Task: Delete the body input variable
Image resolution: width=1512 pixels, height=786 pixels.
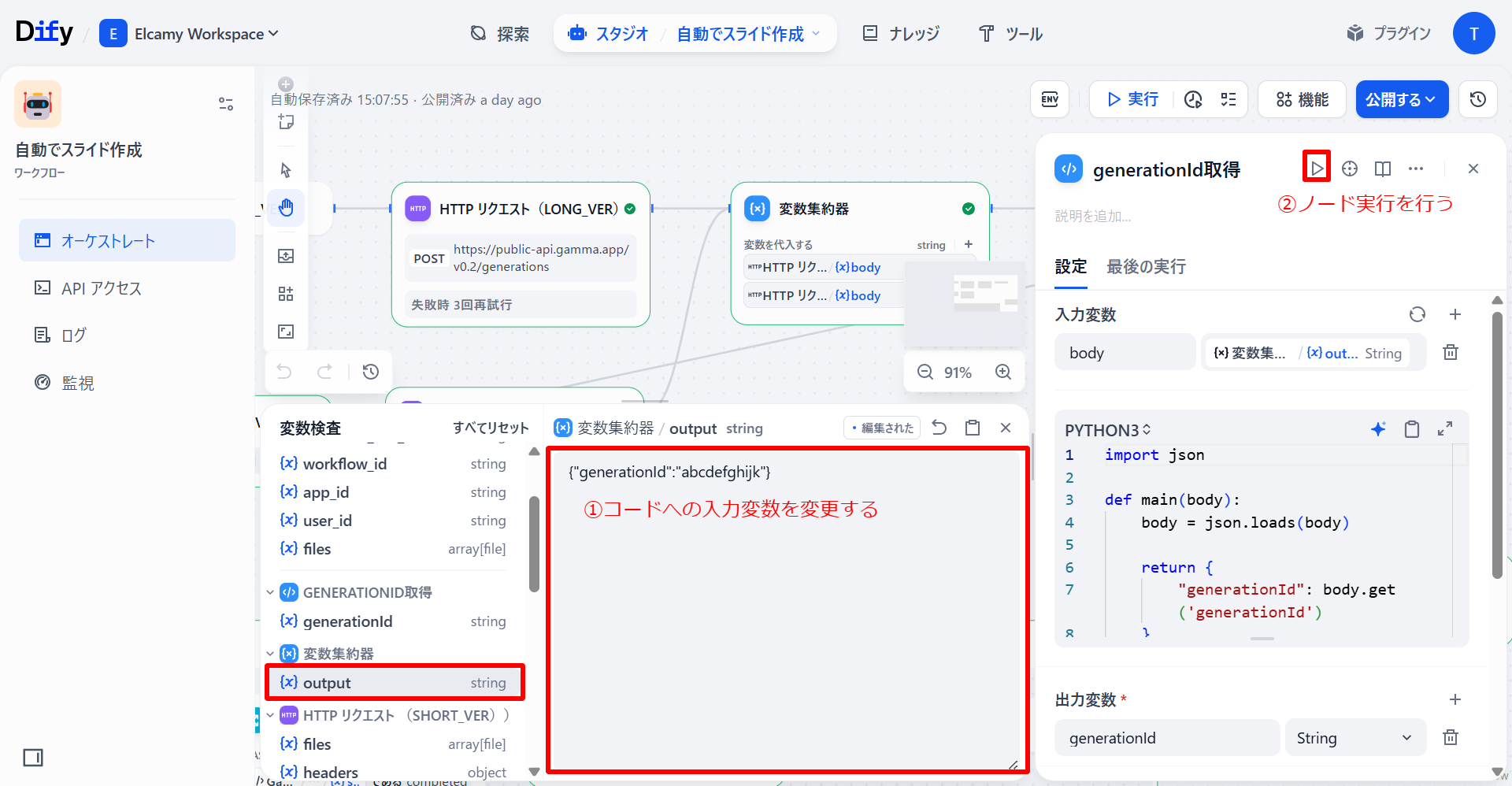Action: [x=1450, y=353]
